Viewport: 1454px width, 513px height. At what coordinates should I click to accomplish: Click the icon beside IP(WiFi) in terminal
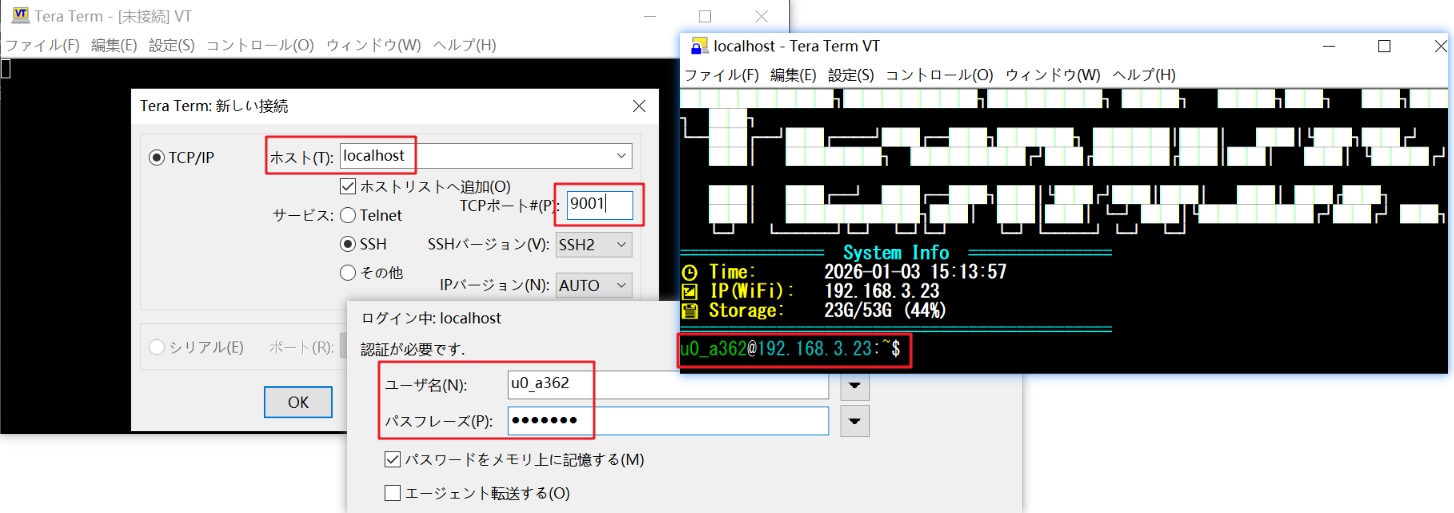pos(690,291)
